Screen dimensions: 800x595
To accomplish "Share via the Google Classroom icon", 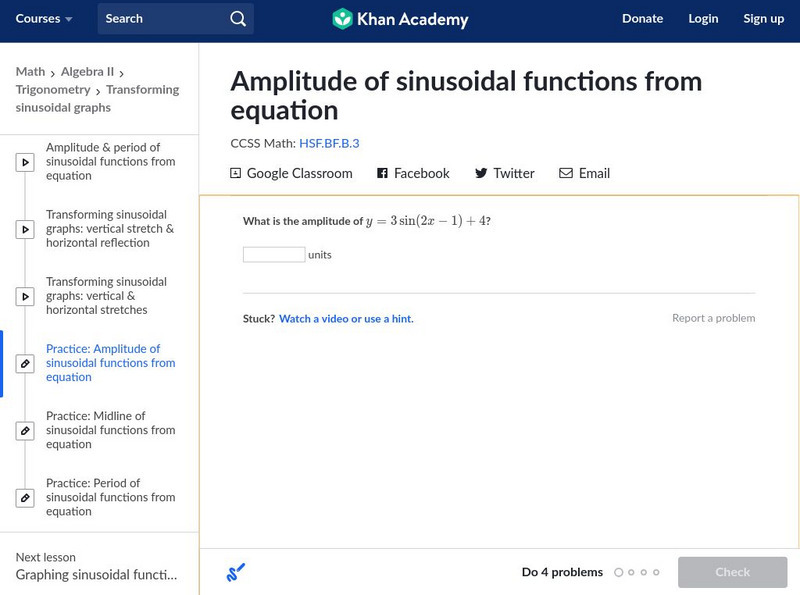I will pyautogui.click(x=236, y=173).
